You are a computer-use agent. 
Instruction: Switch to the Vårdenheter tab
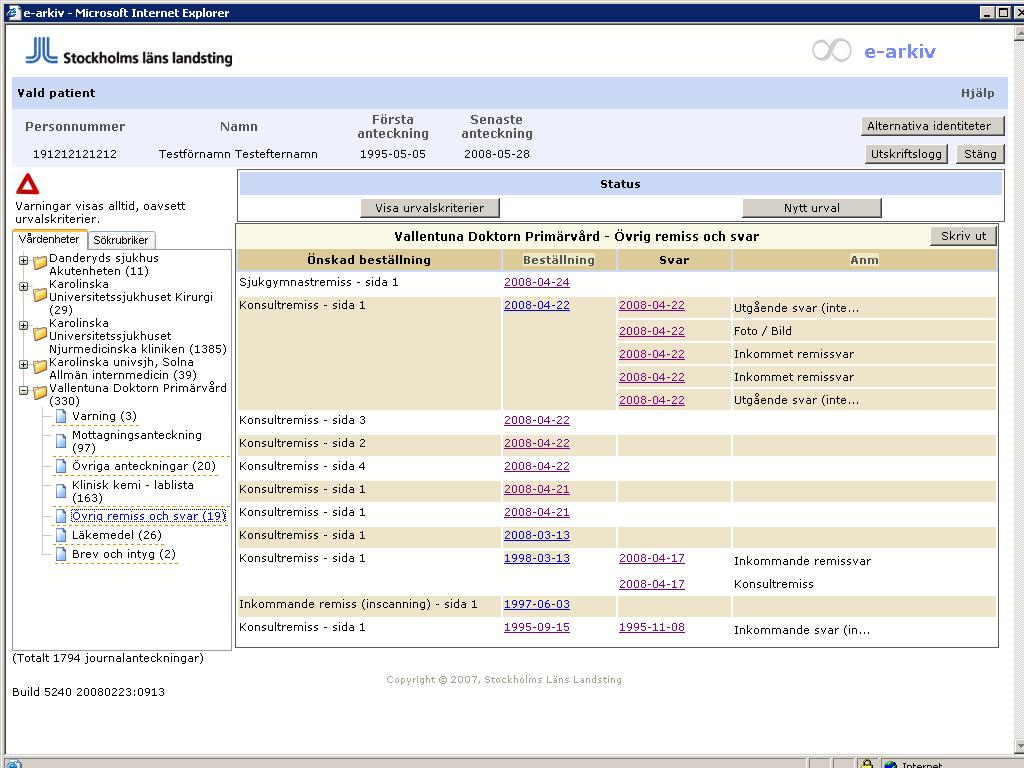tap(49, 239)
